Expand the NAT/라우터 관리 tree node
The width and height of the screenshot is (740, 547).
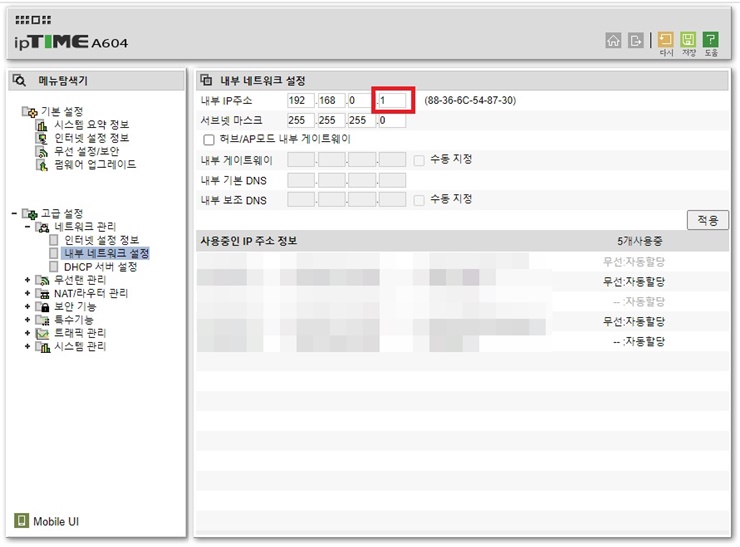point(27,293)
